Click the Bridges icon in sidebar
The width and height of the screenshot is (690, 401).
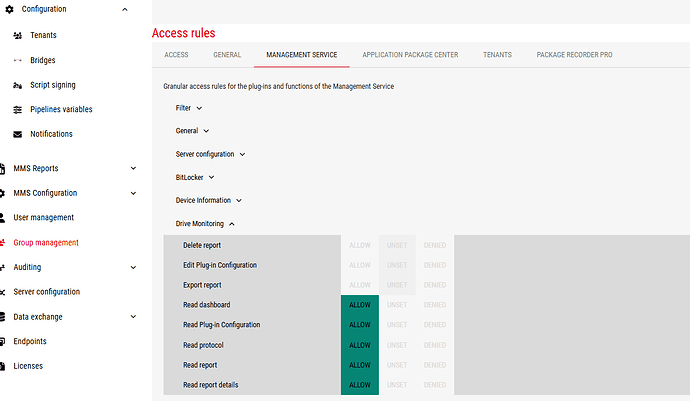coord(18,60)
